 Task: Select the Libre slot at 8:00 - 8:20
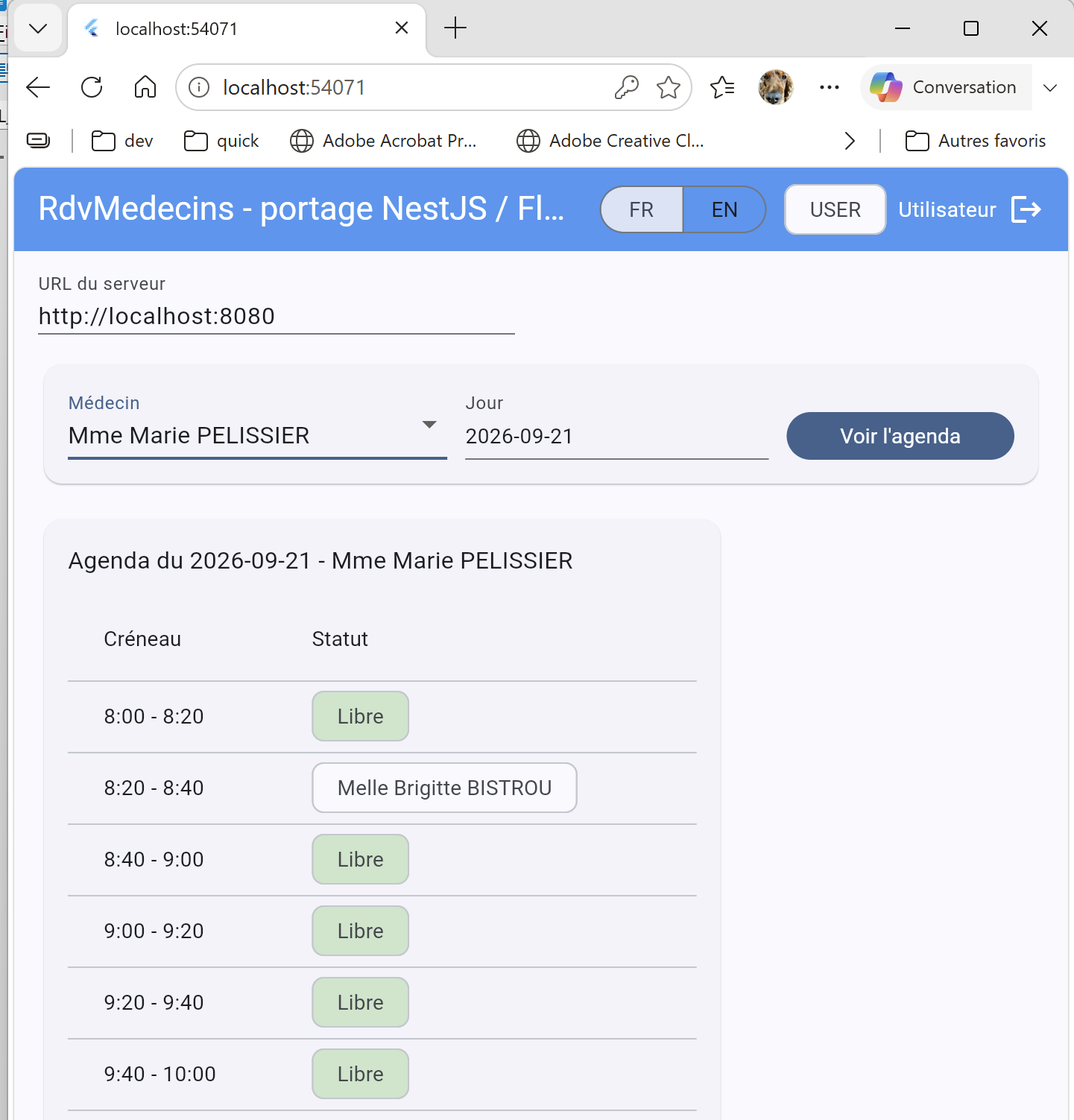(361, 716)
